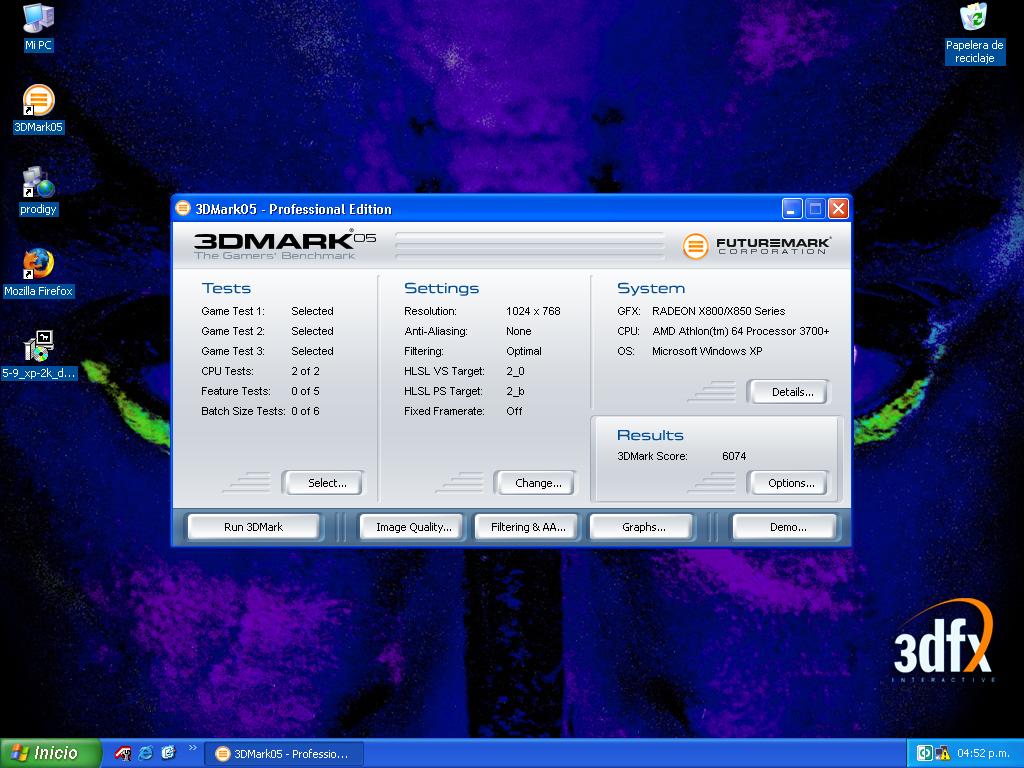Click 3DMark05 taskbar window button
This screenshot has width=1024, height=768.
pyautogui.click(x=284, y=754)
